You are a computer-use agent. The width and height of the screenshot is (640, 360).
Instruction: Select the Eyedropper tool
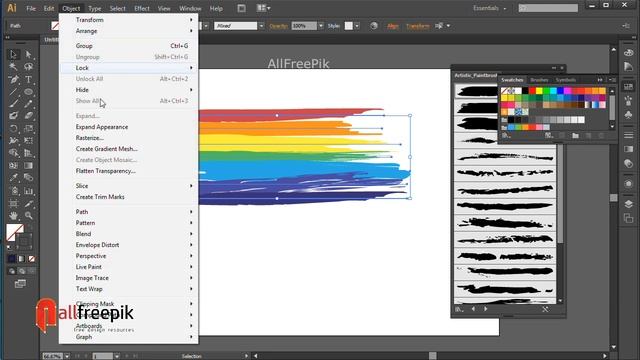13,178
